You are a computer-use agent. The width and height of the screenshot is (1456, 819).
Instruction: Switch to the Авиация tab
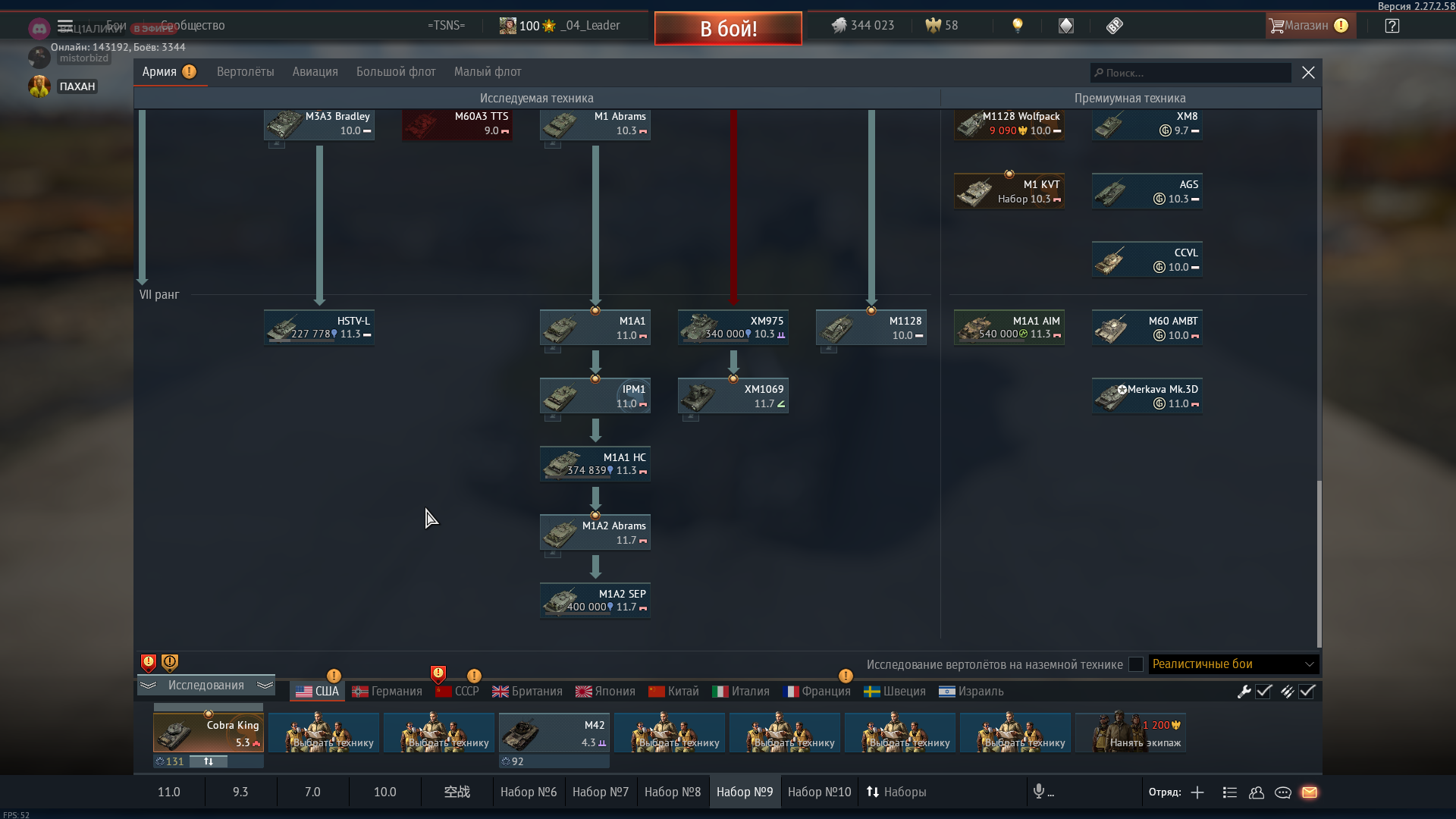[x=315, y=71]
